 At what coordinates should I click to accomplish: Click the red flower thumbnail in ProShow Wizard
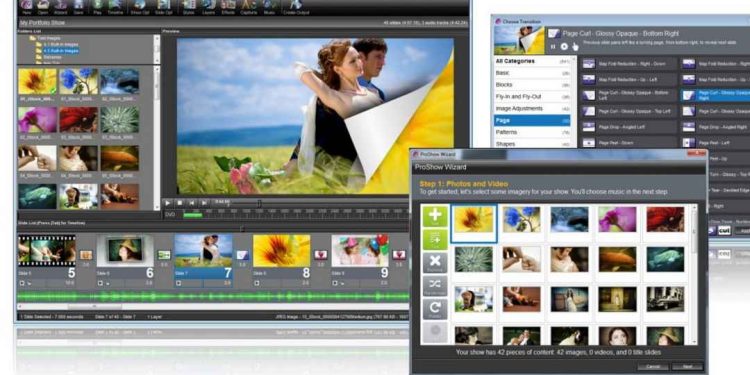[665, 219]
